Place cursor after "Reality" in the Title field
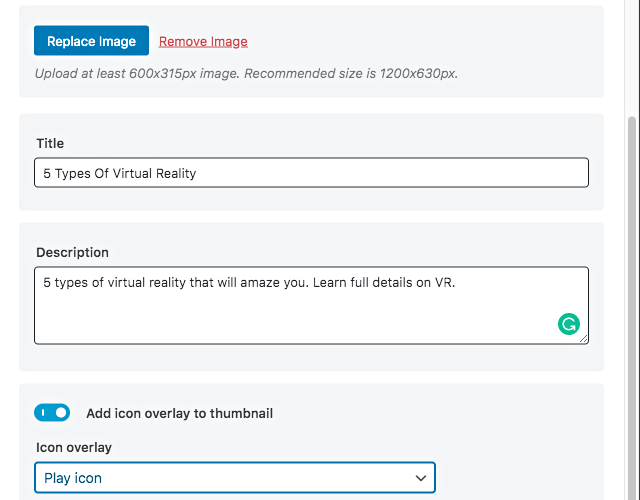This screenshot has width=640, height=500. point(197,173)
